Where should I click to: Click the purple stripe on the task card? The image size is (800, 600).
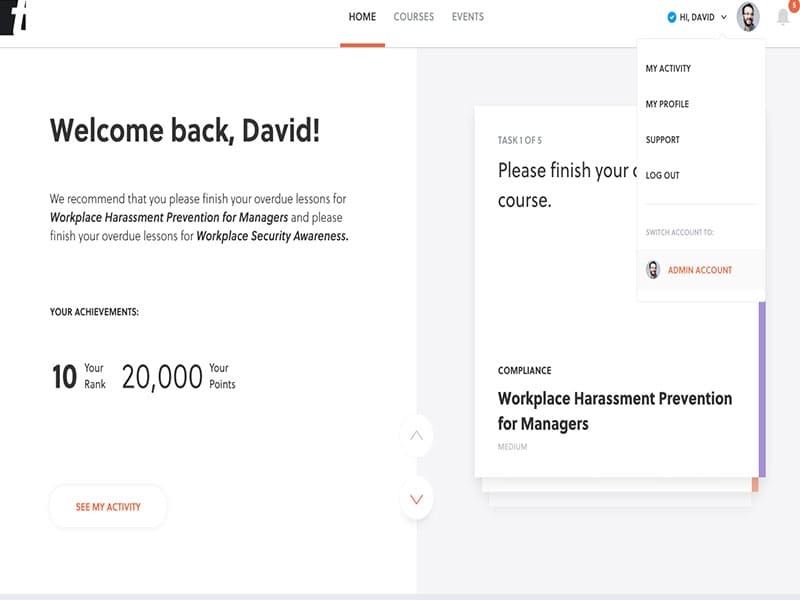click(x=762, y=390)
